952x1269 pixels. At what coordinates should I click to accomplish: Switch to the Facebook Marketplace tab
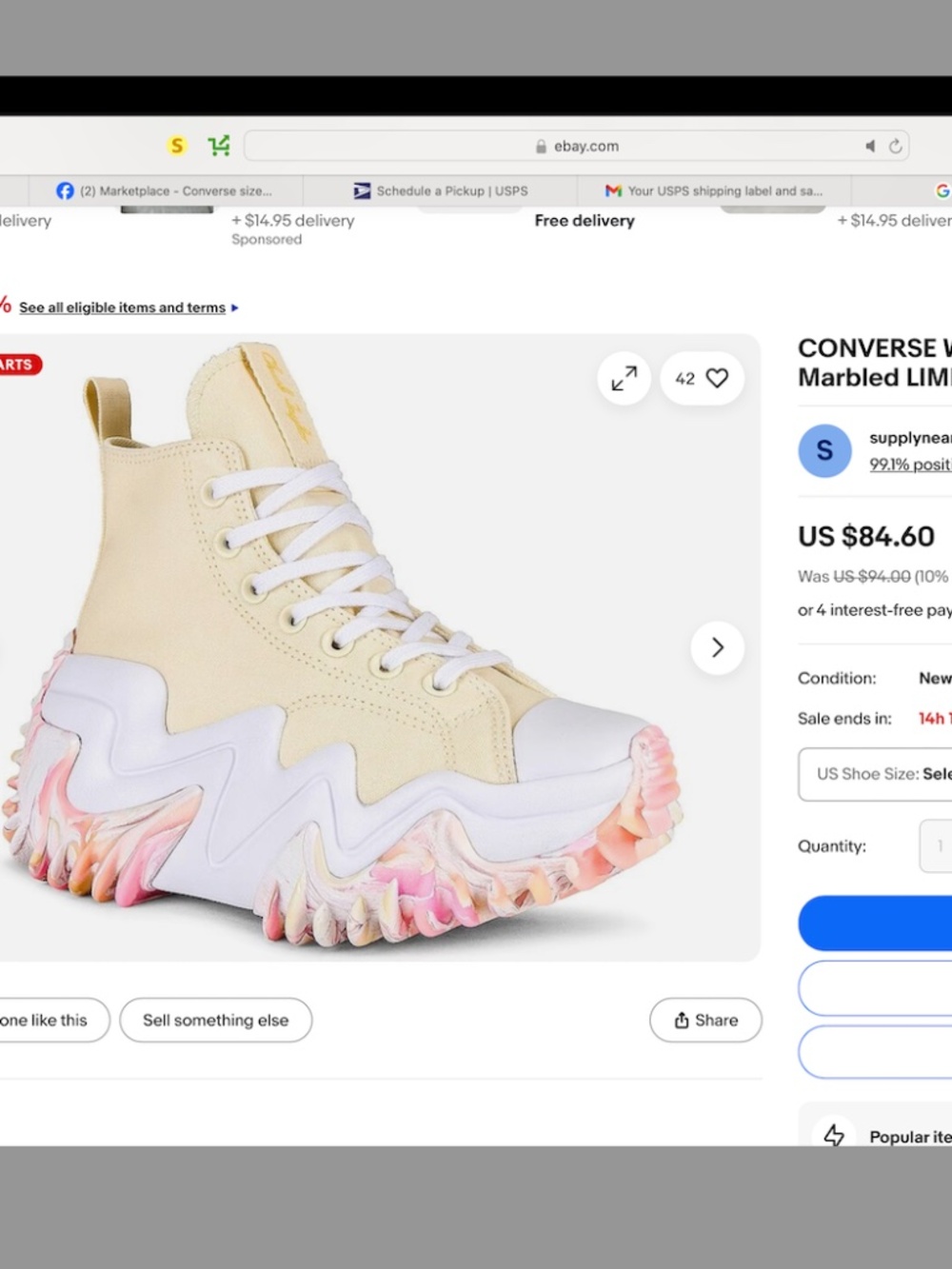[168, 190]
